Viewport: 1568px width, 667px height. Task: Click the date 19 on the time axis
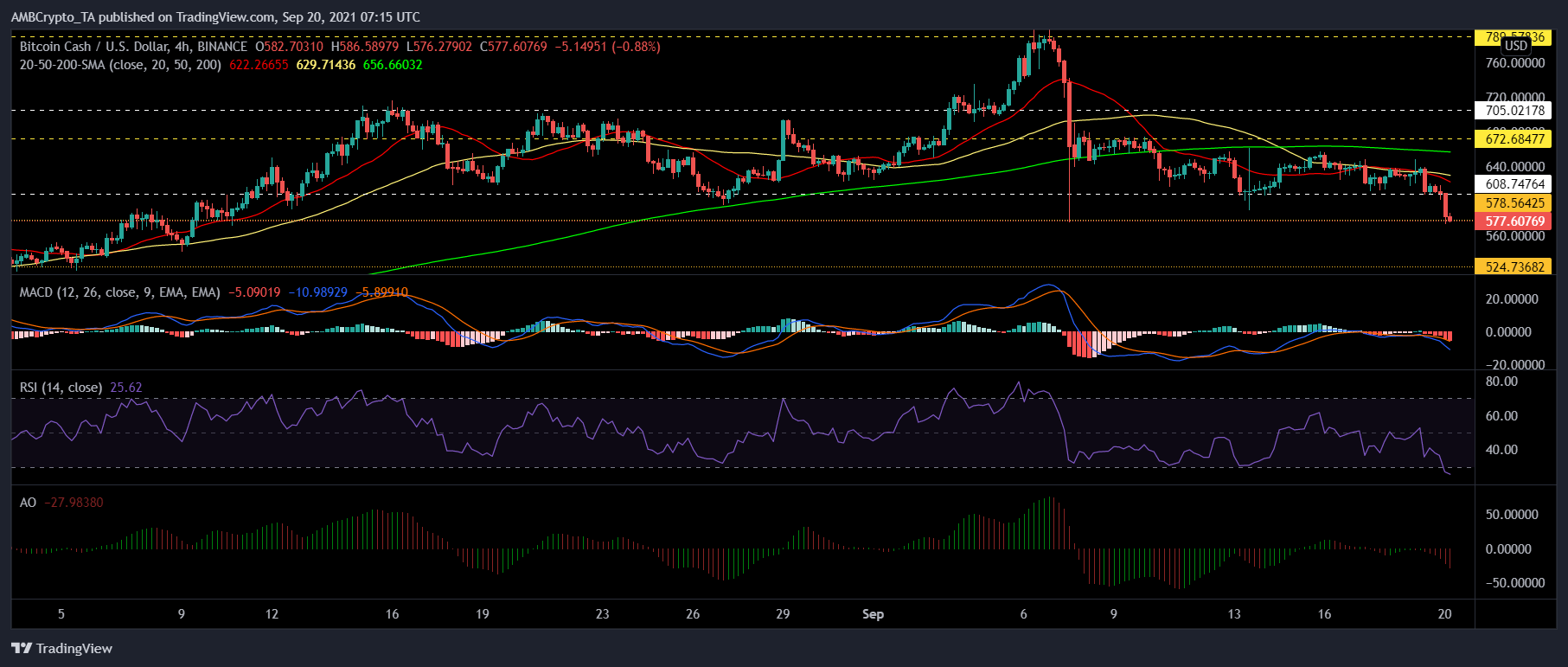[x=482, y=614]
